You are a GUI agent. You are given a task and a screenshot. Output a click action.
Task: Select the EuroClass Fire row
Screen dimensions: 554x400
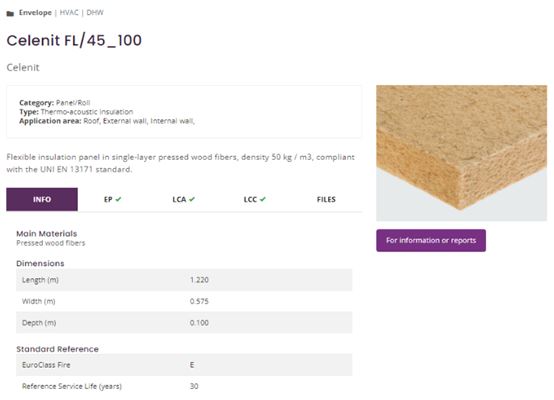184,365
